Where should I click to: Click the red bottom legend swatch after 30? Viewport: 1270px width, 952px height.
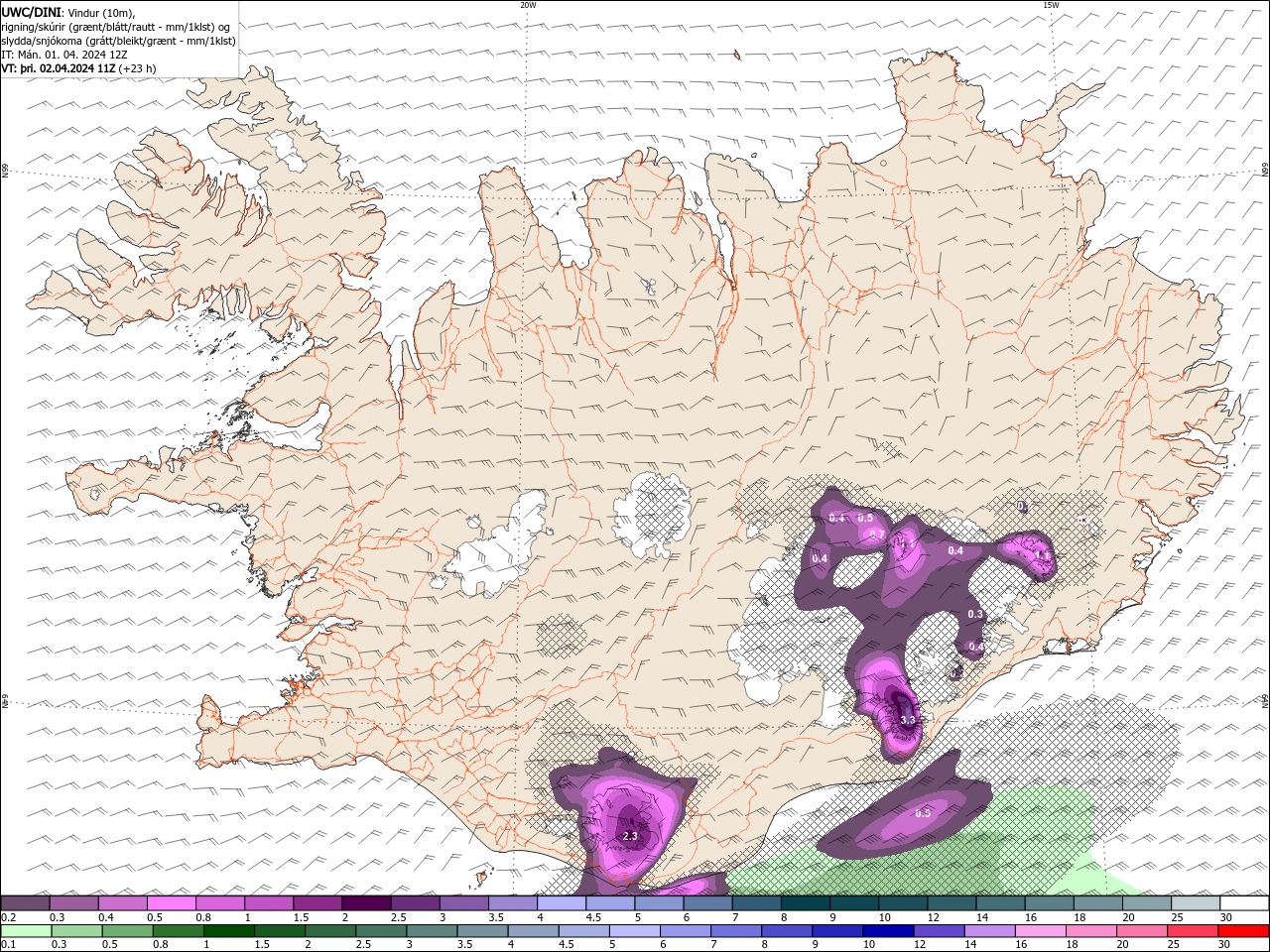[1243, 931]
